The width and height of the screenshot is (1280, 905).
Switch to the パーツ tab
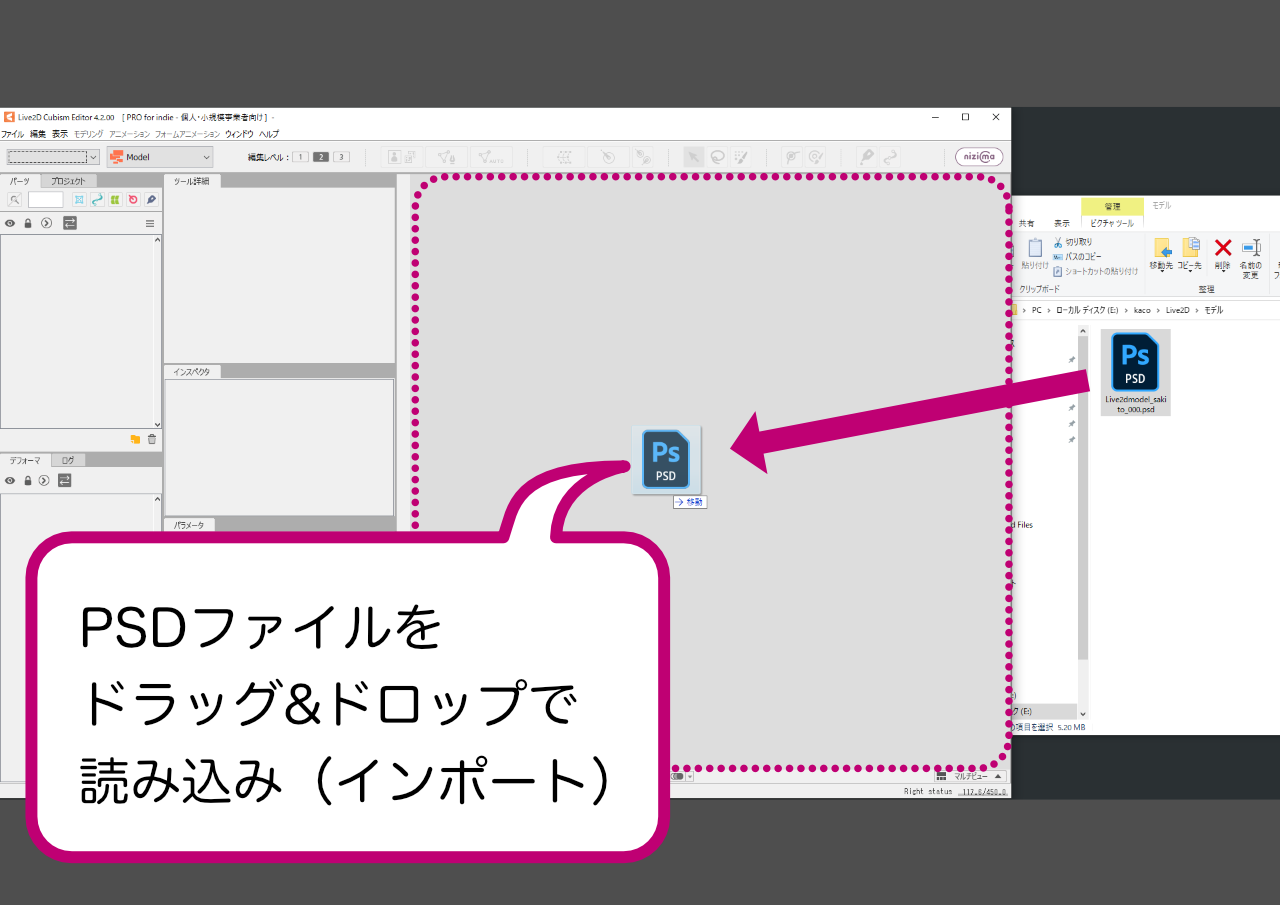pos(20,181)
